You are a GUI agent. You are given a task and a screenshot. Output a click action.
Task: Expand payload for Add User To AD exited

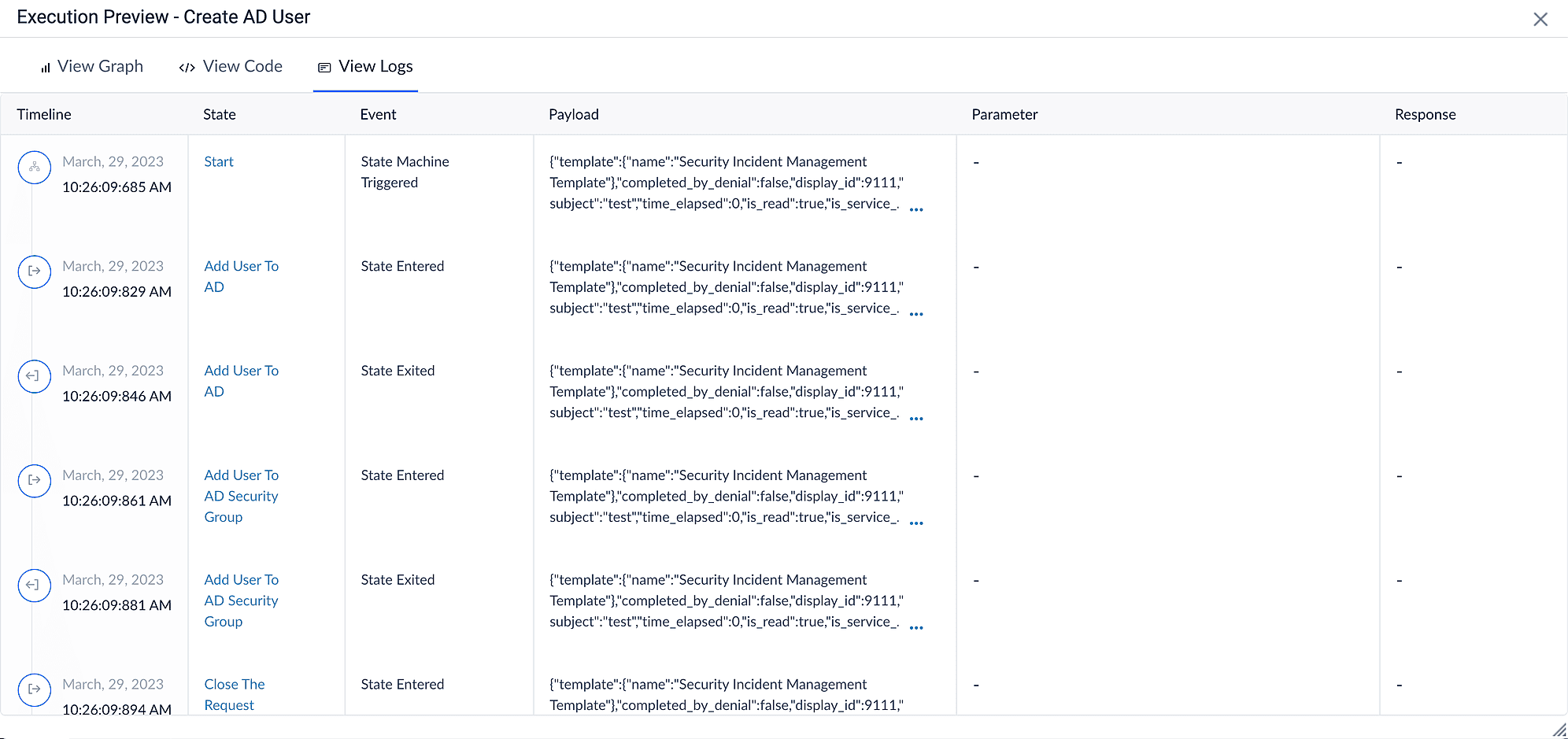click(x=915, y=419)
